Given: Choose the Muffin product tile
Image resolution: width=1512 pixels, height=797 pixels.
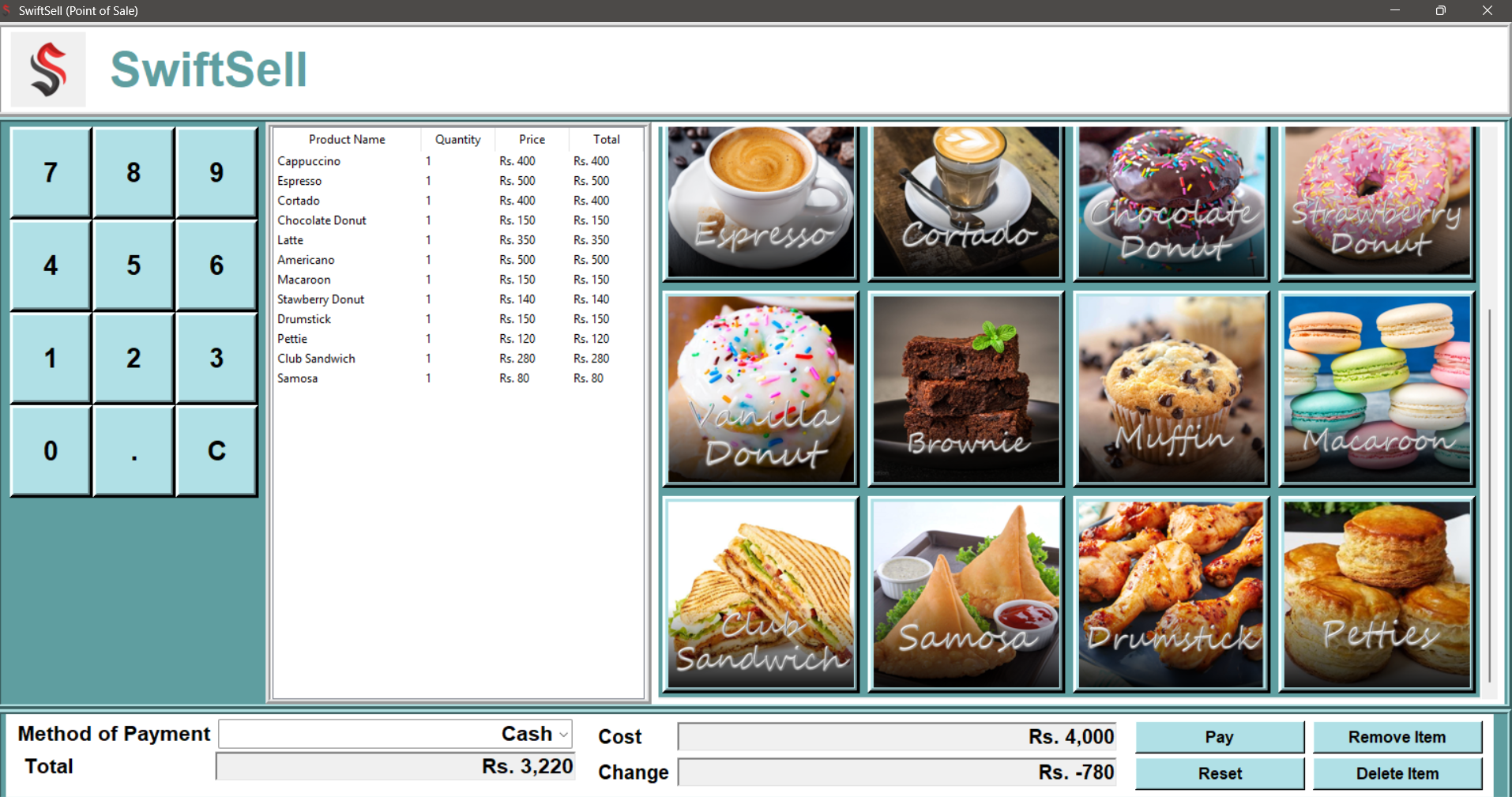Looking at the screenshot, I should pos(1172,389).
